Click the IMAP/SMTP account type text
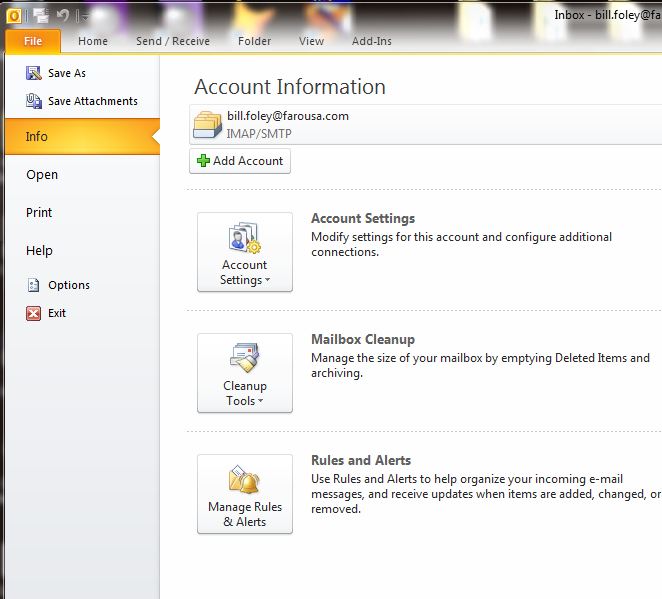The height and width of the screenshot is (599, 662). coord(259,134)
